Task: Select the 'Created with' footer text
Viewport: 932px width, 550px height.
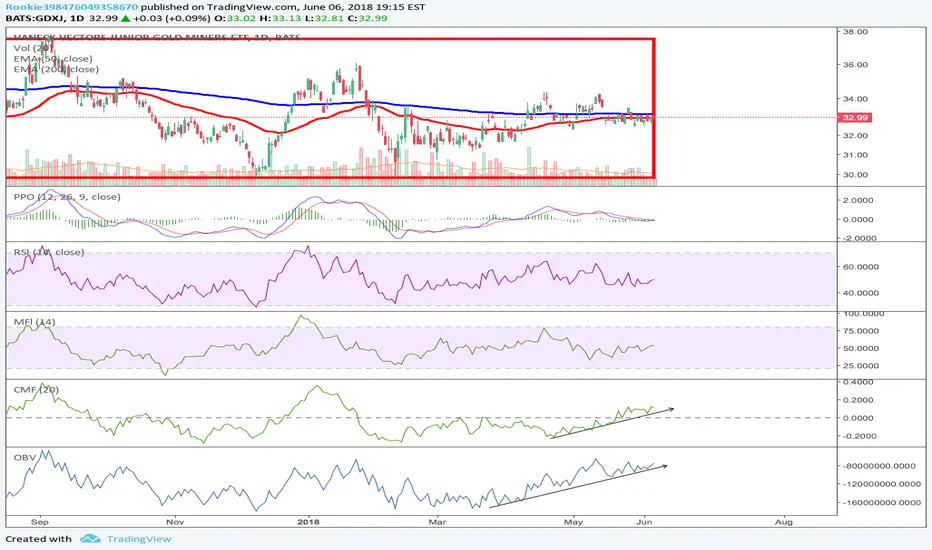Action: coord(38,539)
